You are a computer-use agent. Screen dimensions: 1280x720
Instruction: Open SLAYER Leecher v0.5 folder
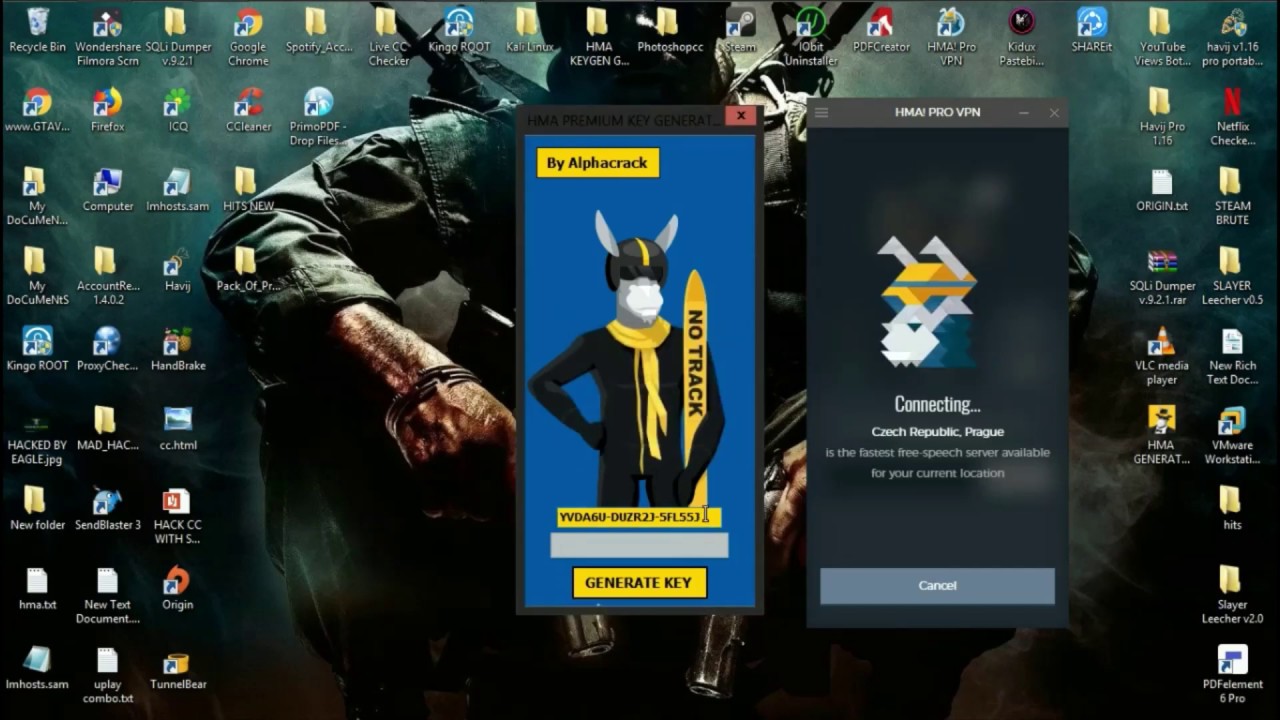[x=1232, y=277]
